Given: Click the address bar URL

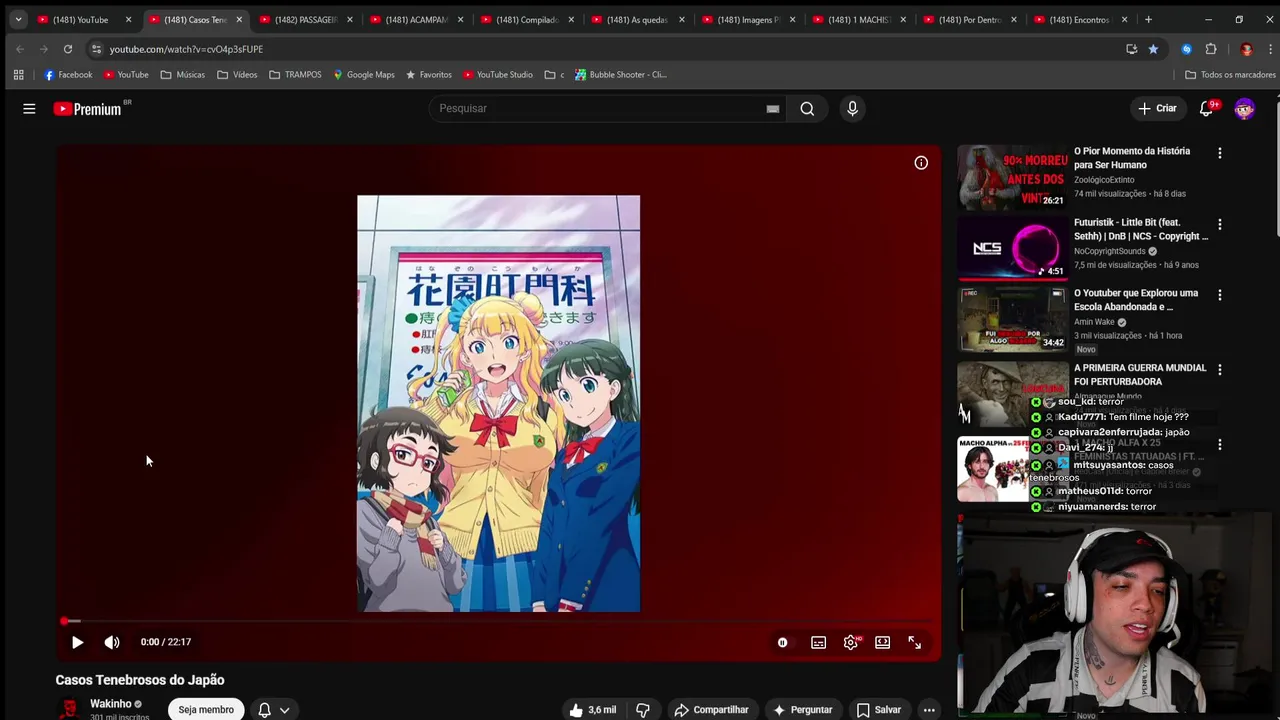Looking at the screenshot, I should click(186, 49).
